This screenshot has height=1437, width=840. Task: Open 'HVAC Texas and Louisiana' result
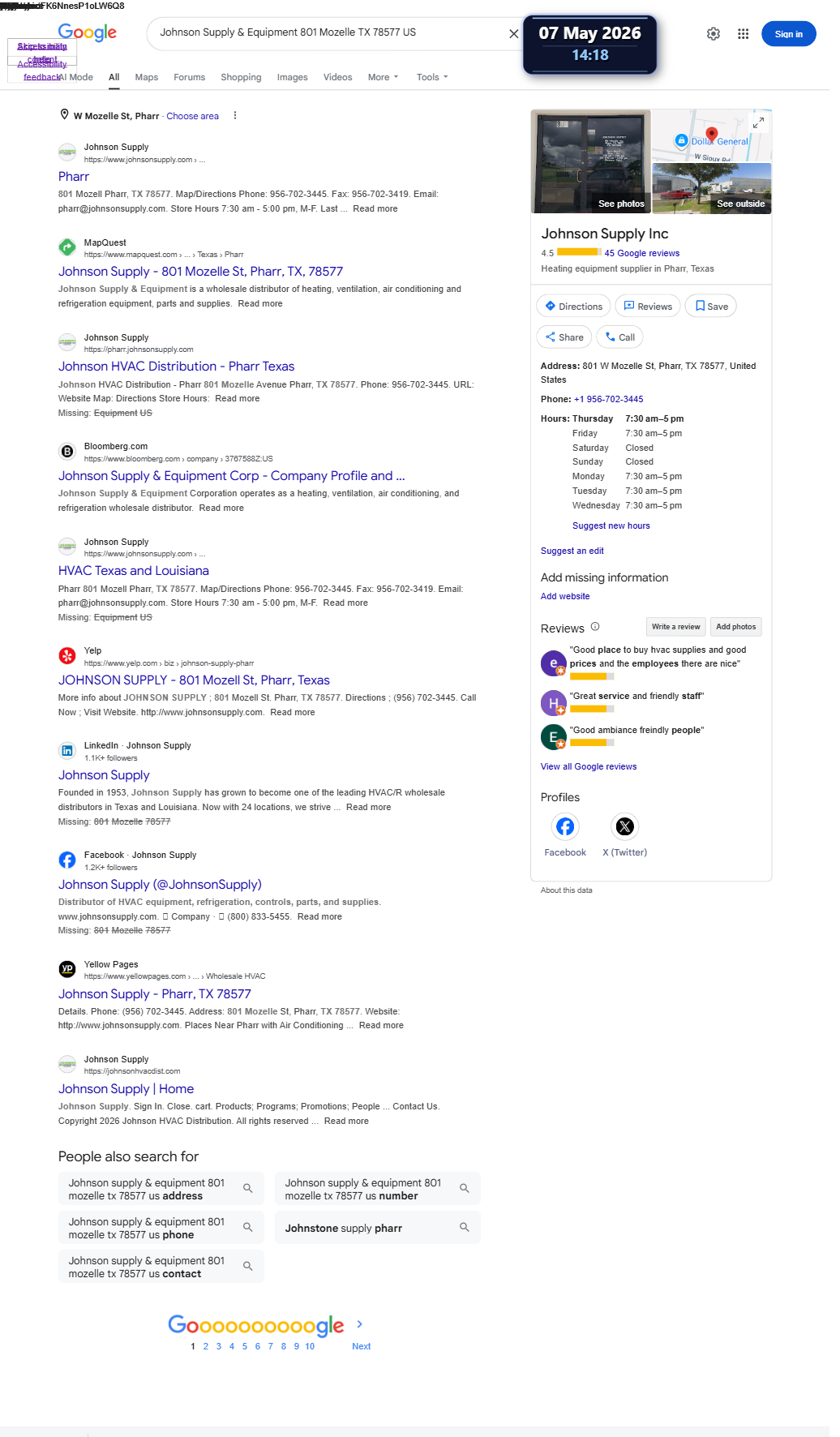(134, 571)
